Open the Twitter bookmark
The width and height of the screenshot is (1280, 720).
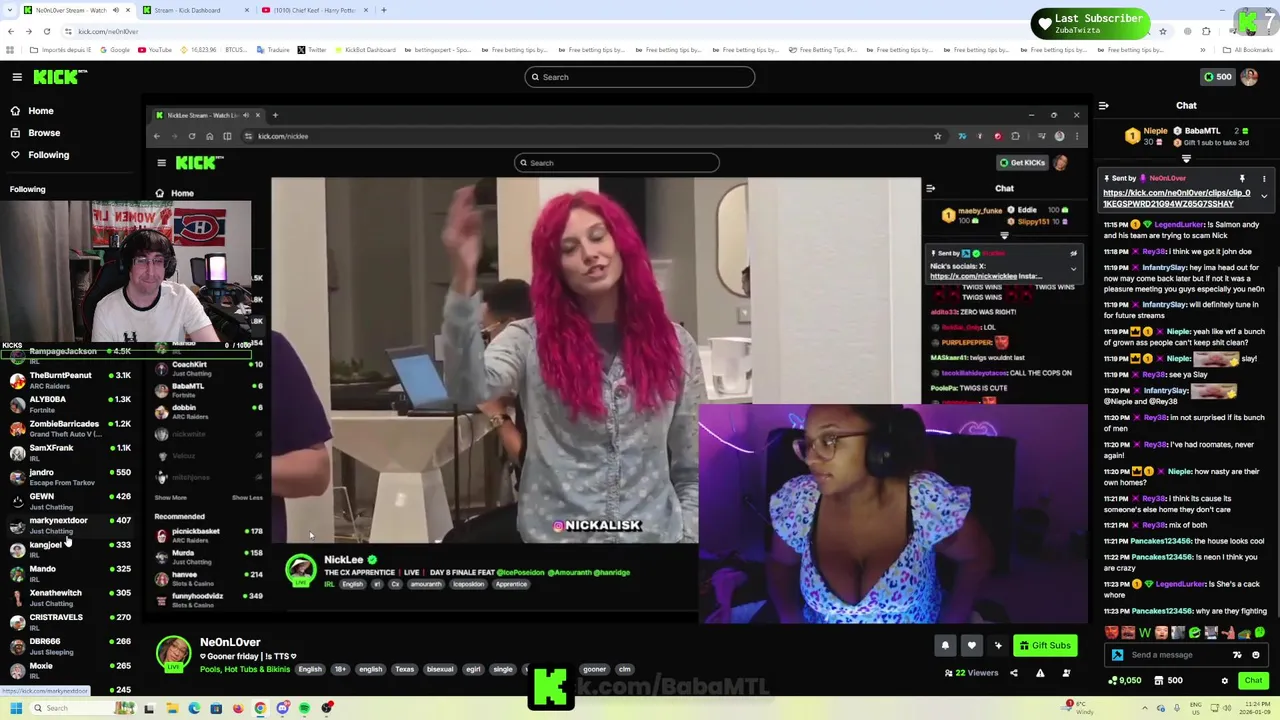[312, 50]
